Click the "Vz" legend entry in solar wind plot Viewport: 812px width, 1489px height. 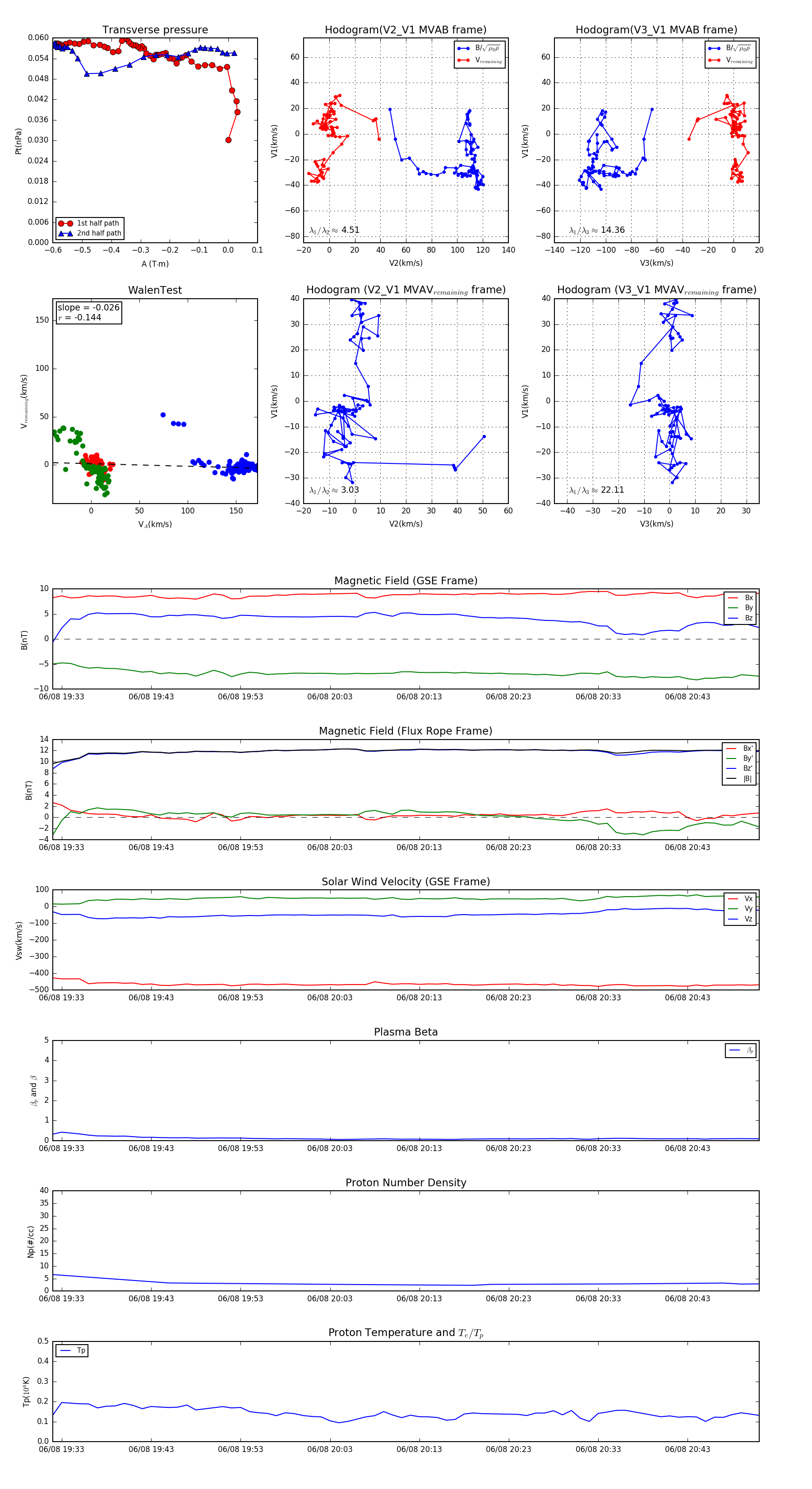(x=741, y=919)
